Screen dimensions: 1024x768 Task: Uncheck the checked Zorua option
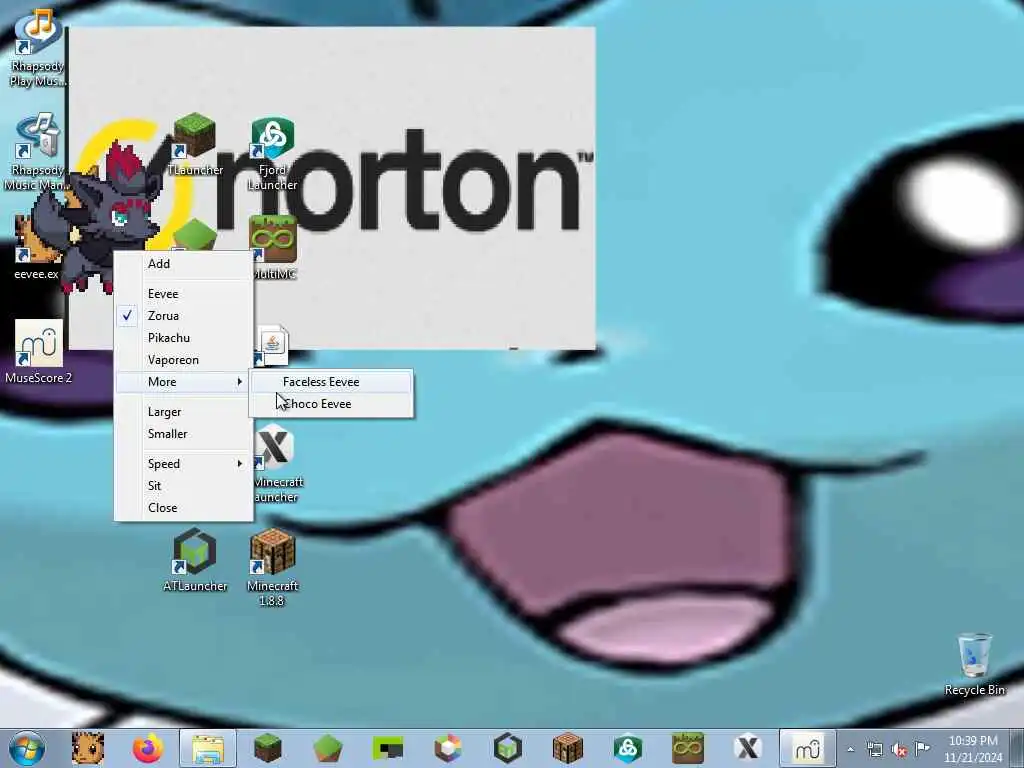(x=184, y=315)
